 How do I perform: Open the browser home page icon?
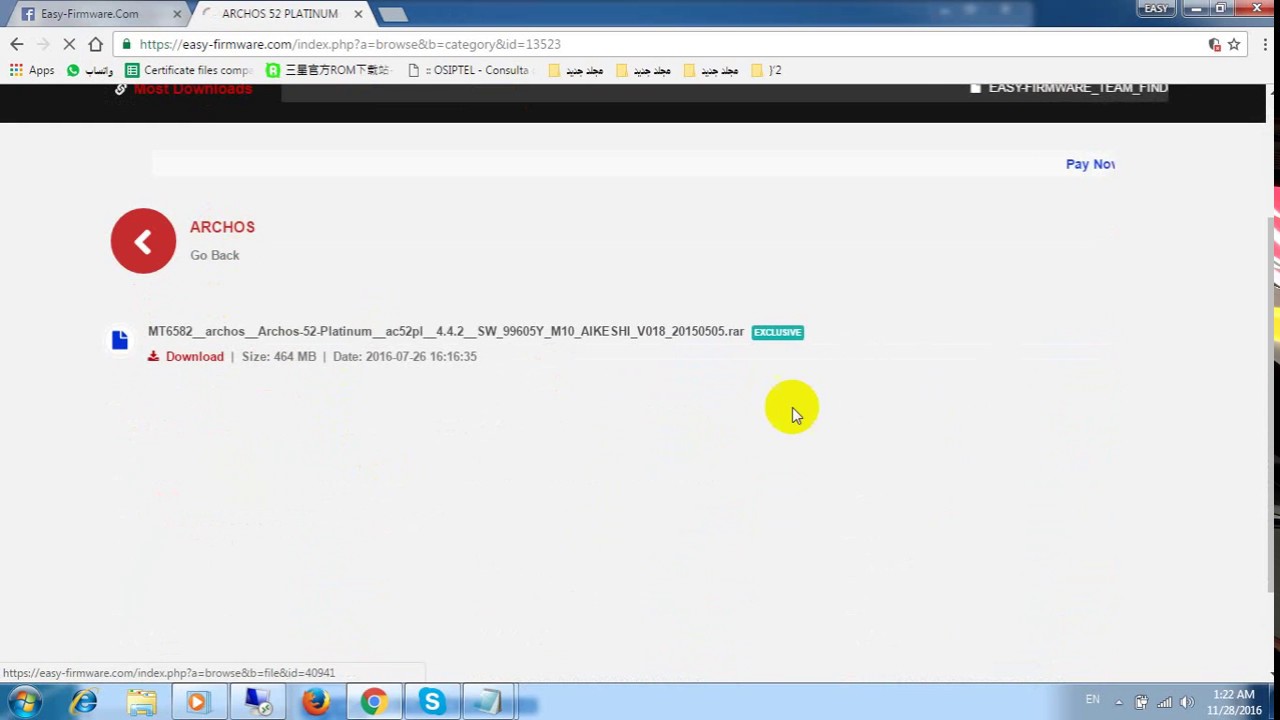[x=95, y=44]
